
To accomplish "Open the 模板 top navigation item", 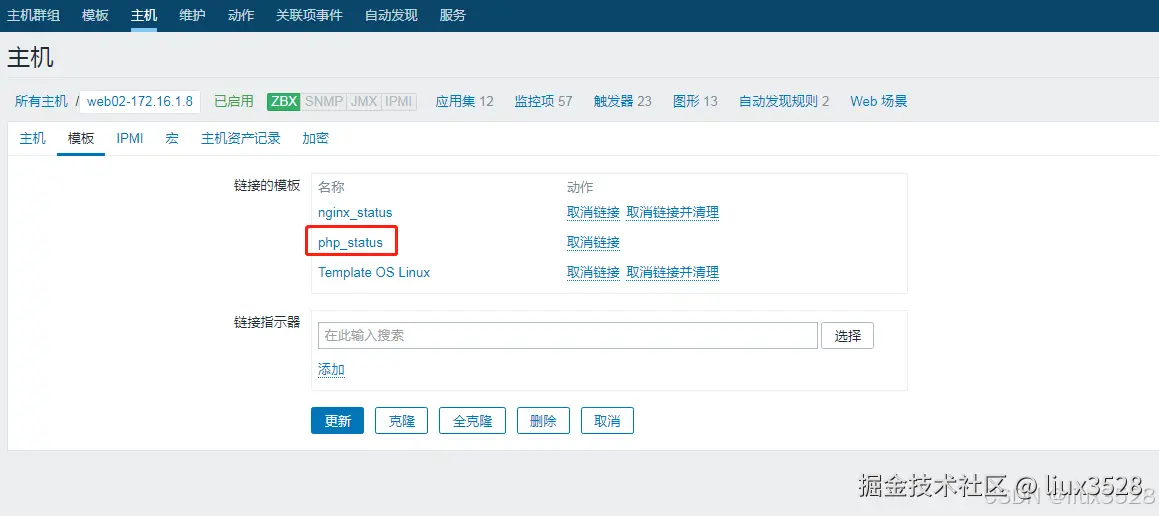I will coord(95,15).
